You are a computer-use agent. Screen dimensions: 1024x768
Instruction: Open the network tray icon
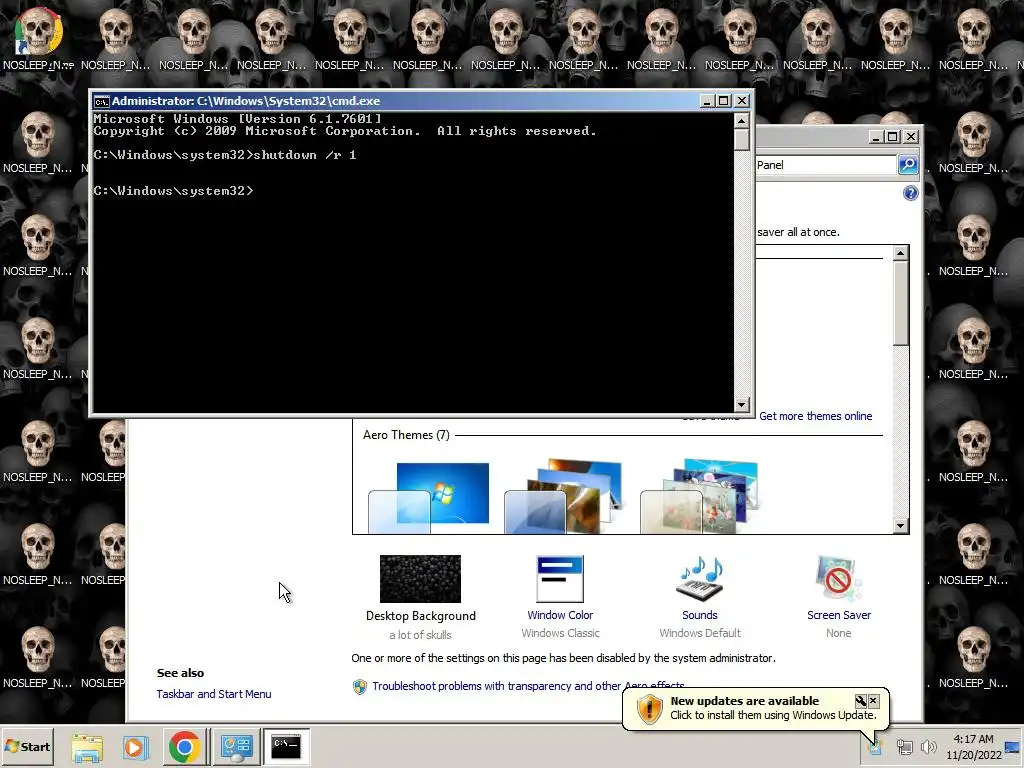(x=904, y=746)
